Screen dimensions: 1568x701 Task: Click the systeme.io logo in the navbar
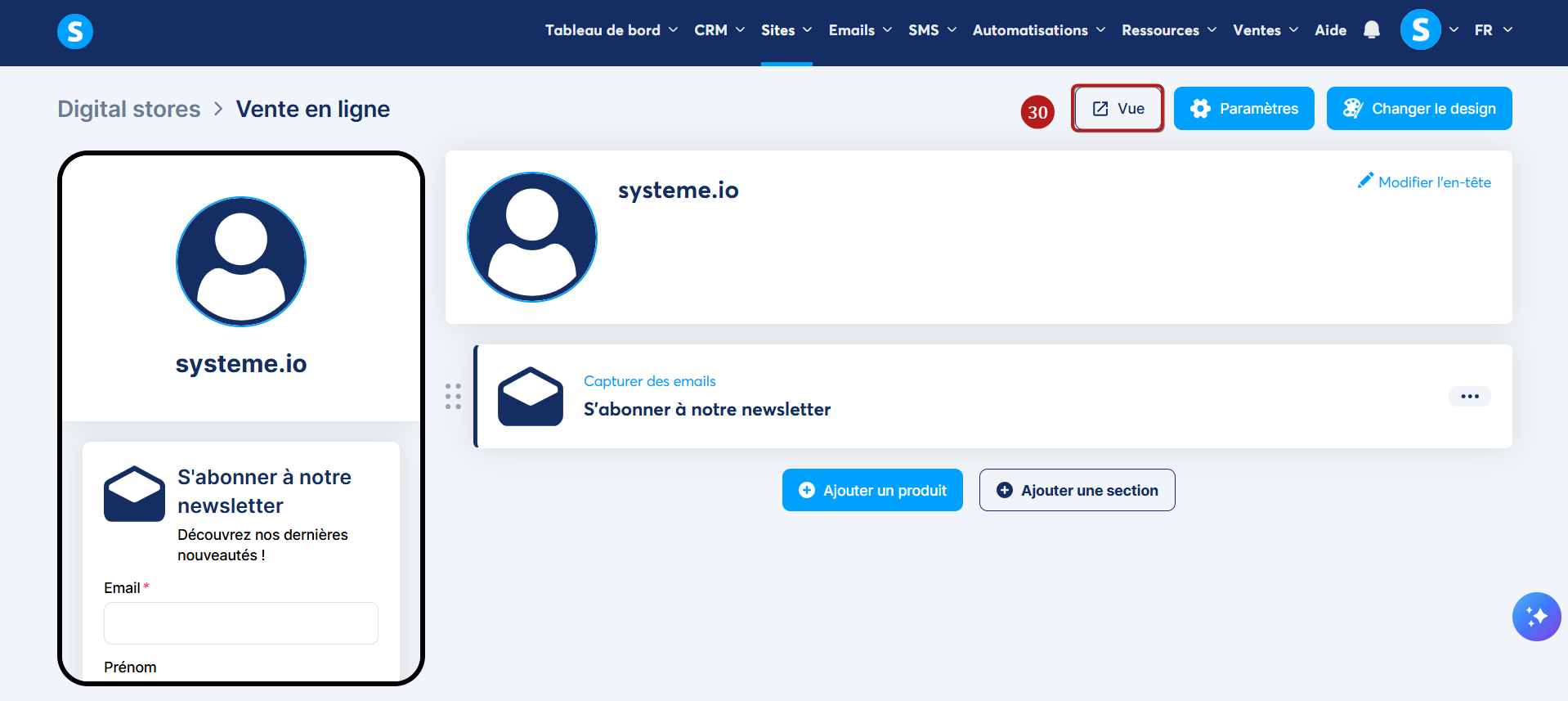click(x=75, y=32)
